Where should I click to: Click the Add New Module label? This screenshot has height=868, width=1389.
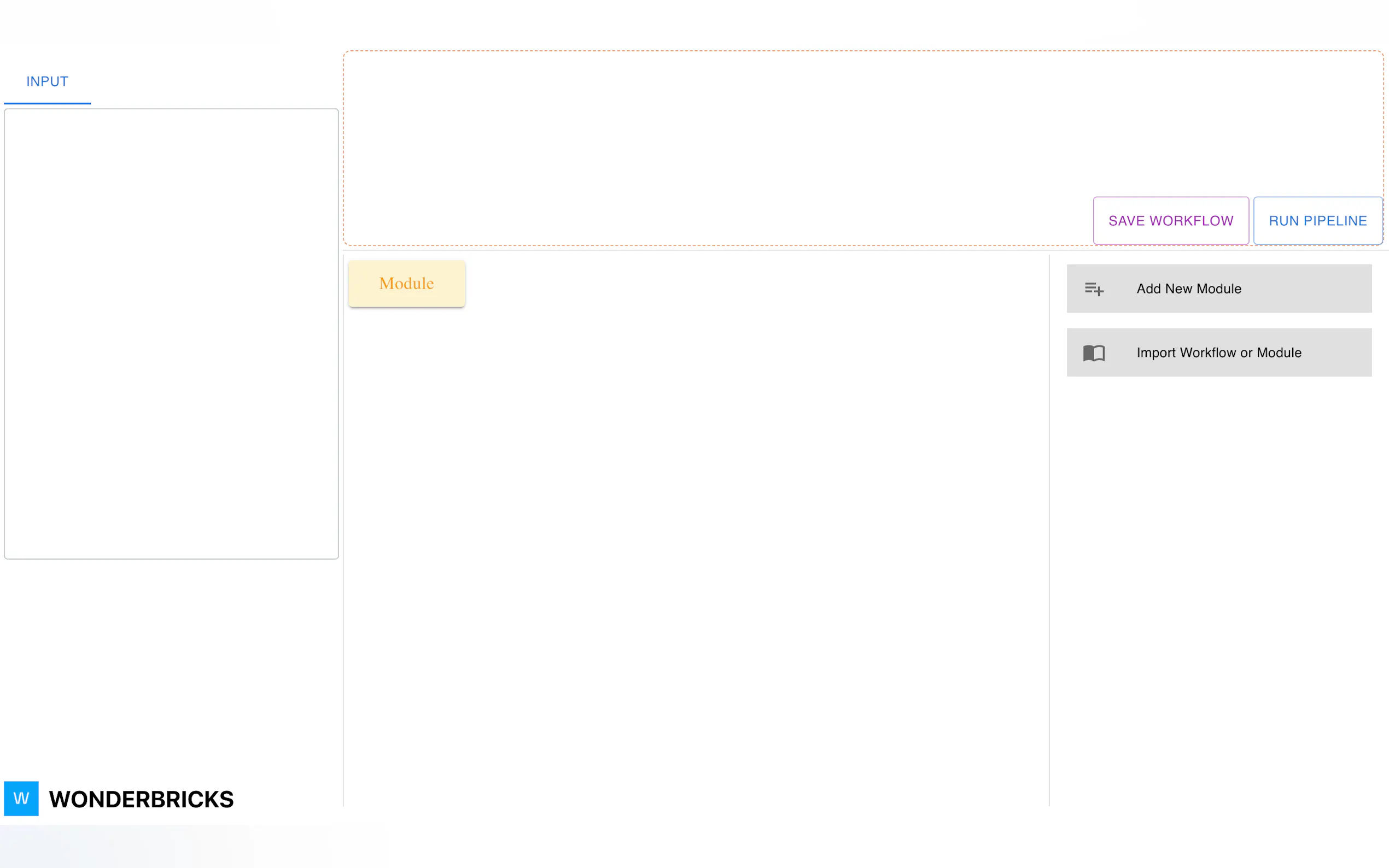[1189, 289]
